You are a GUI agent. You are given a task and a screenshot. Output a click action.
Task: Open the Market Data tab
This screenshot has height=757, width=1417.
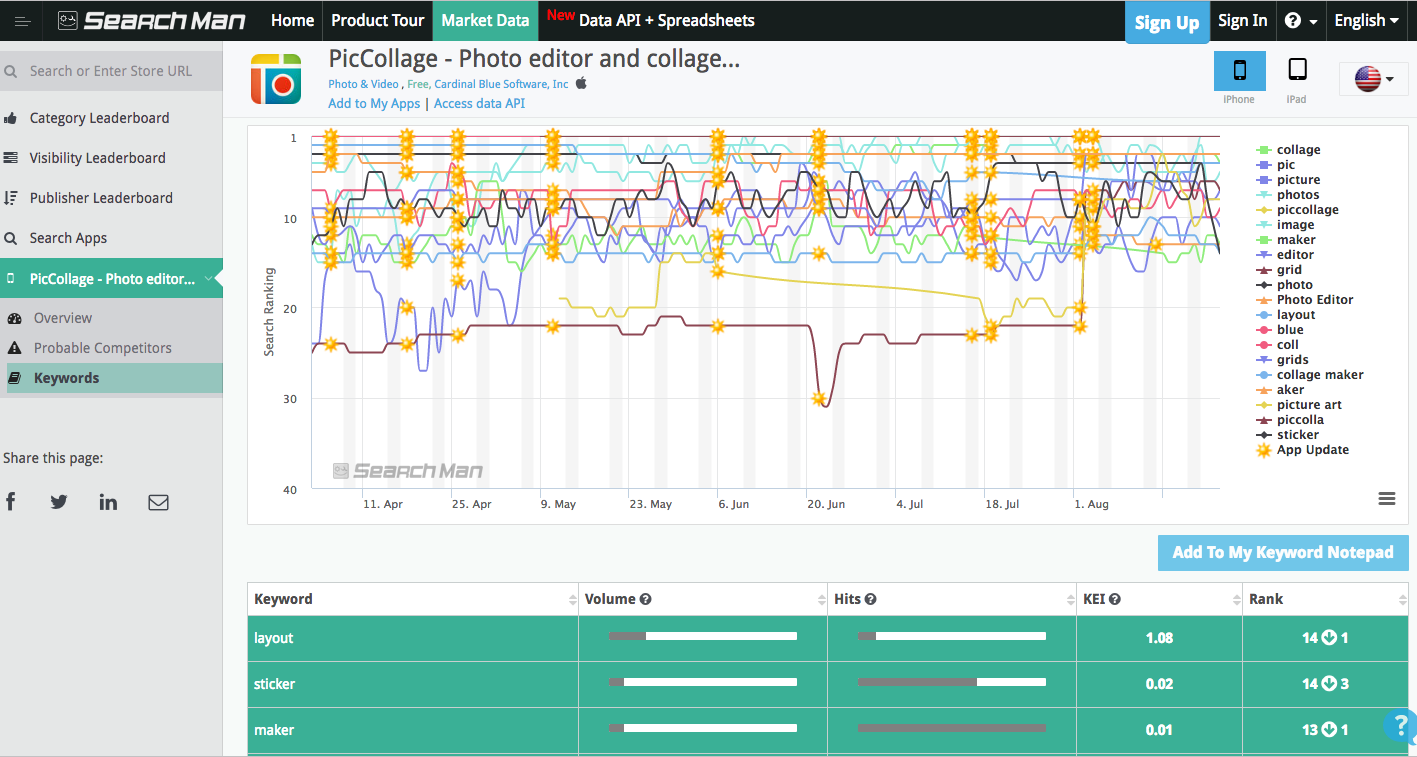485,20
